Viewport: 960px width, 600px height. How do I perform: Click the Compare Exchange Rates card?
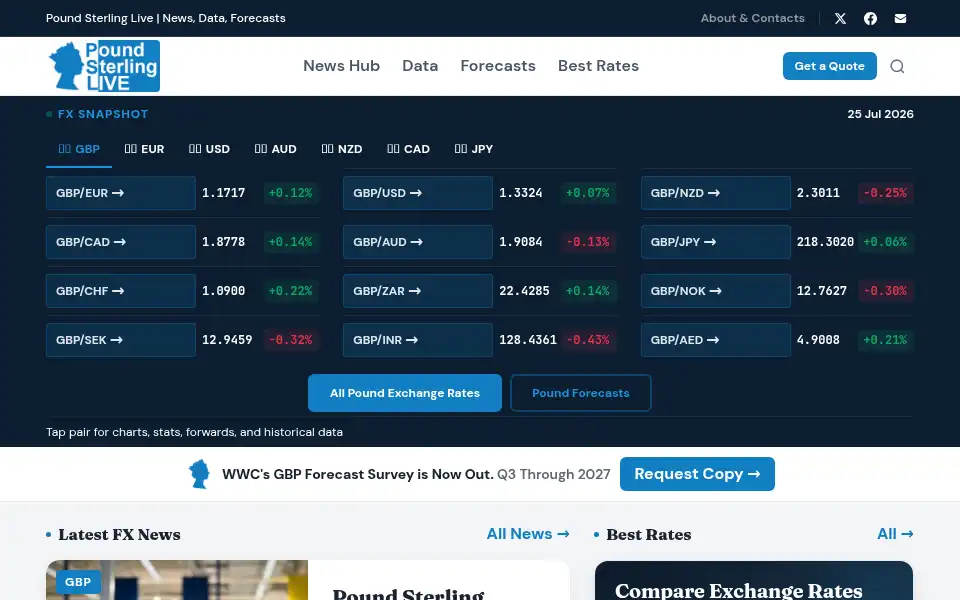pos(754,580)
